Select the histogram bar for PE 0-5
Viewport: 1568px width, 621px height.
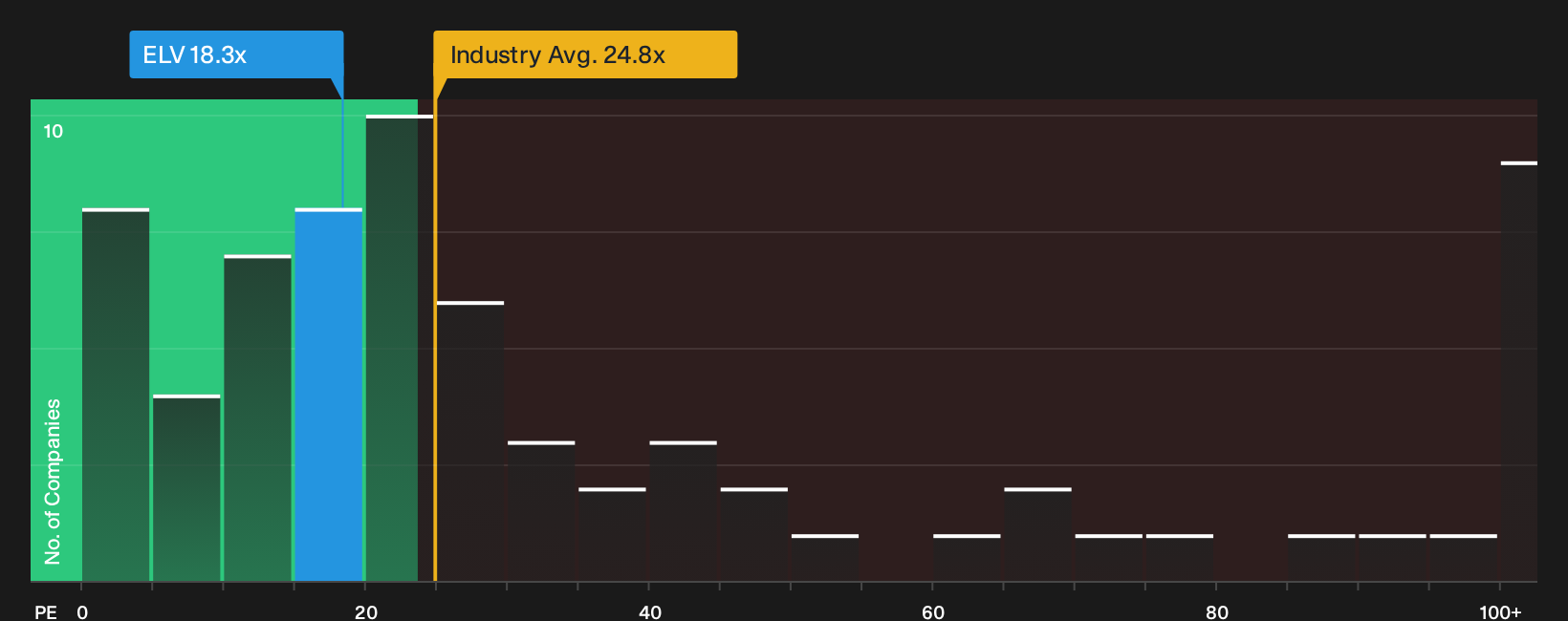point(116,395)
